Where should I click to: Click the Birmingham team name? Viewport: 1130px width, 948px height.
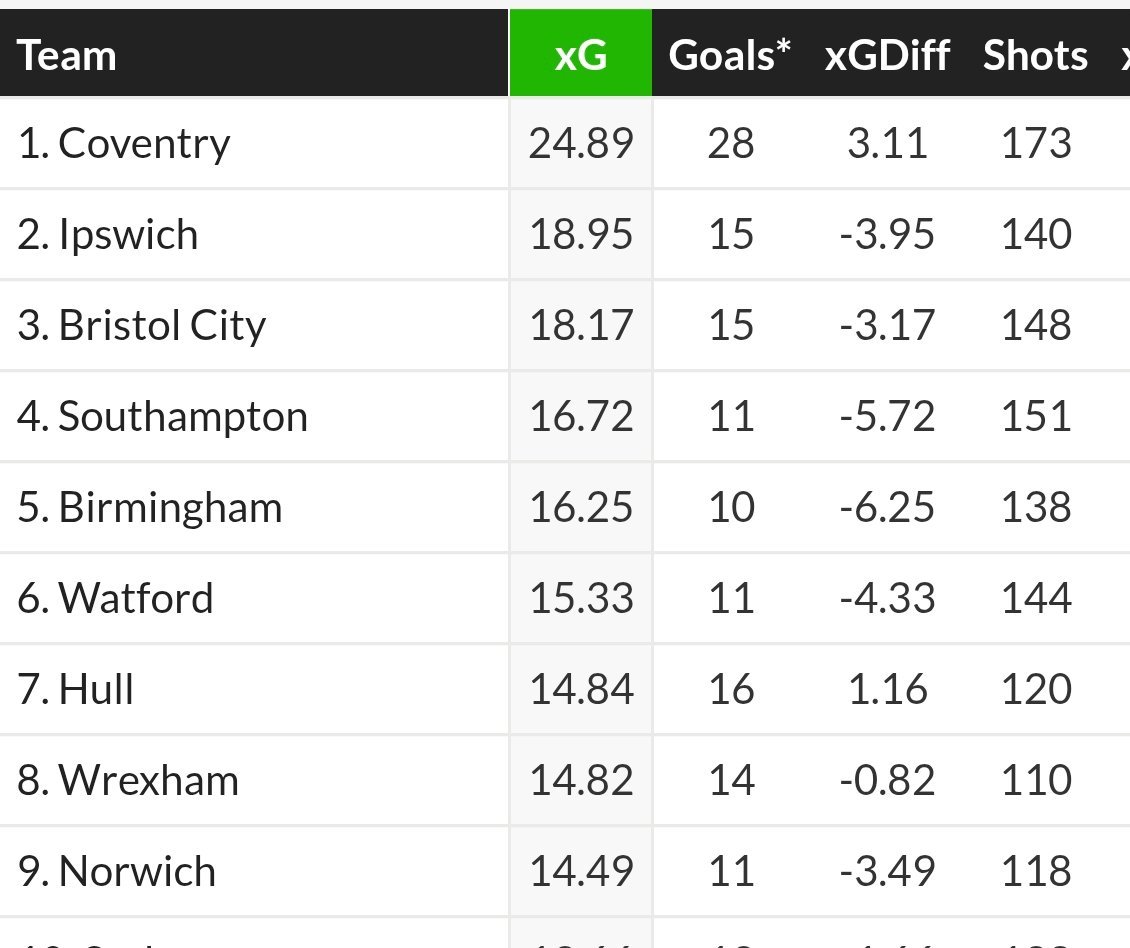(170, 508)
